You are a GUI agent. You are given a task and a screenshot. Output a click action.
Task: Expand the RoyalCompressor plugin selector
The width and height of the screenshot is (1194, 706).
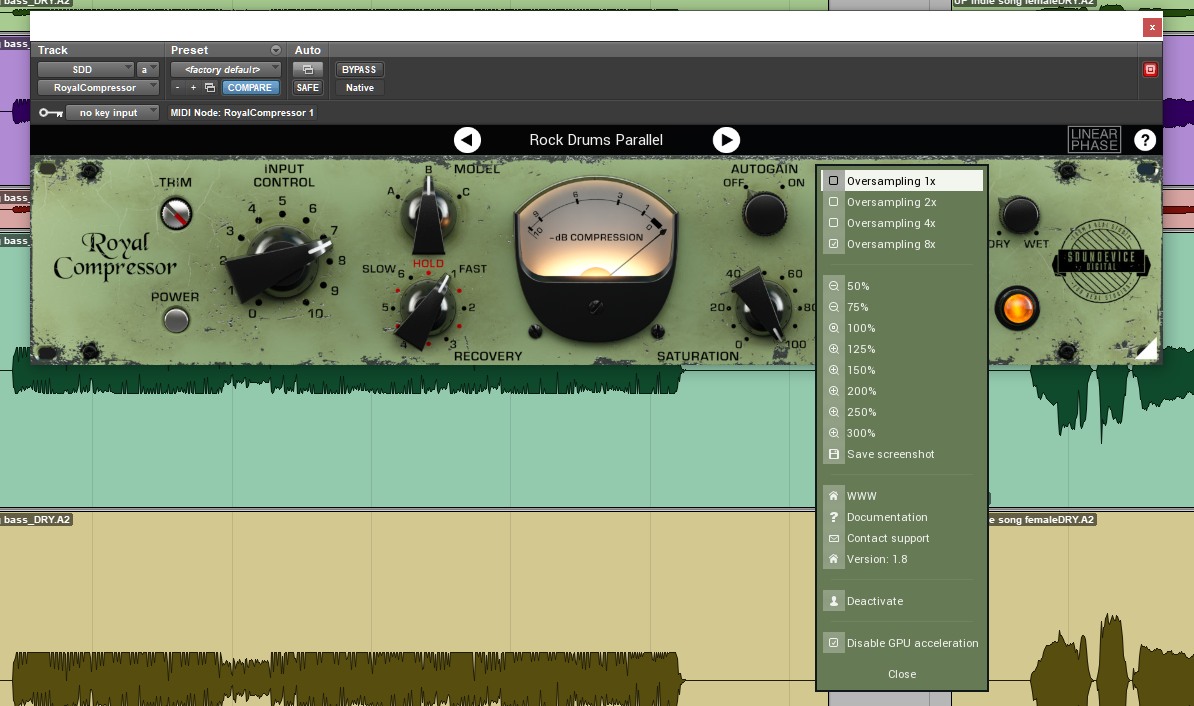pyautogui.click(x=98, y=88)
